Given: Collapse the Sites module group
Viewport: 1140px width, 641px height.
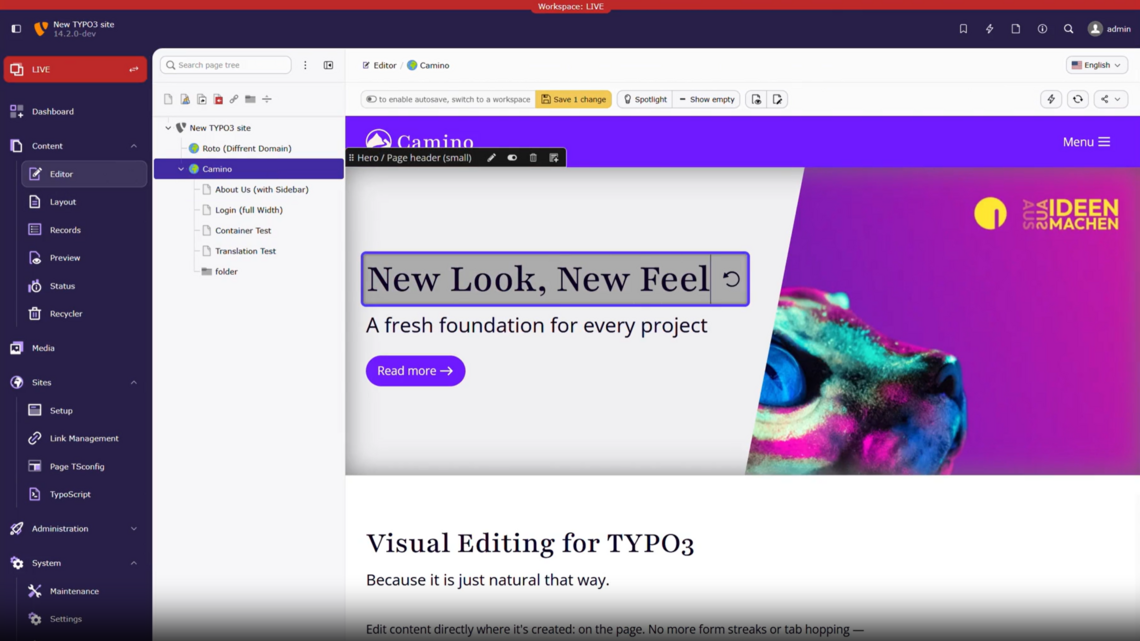Looking at the screenshot, I should coord(134,382).
